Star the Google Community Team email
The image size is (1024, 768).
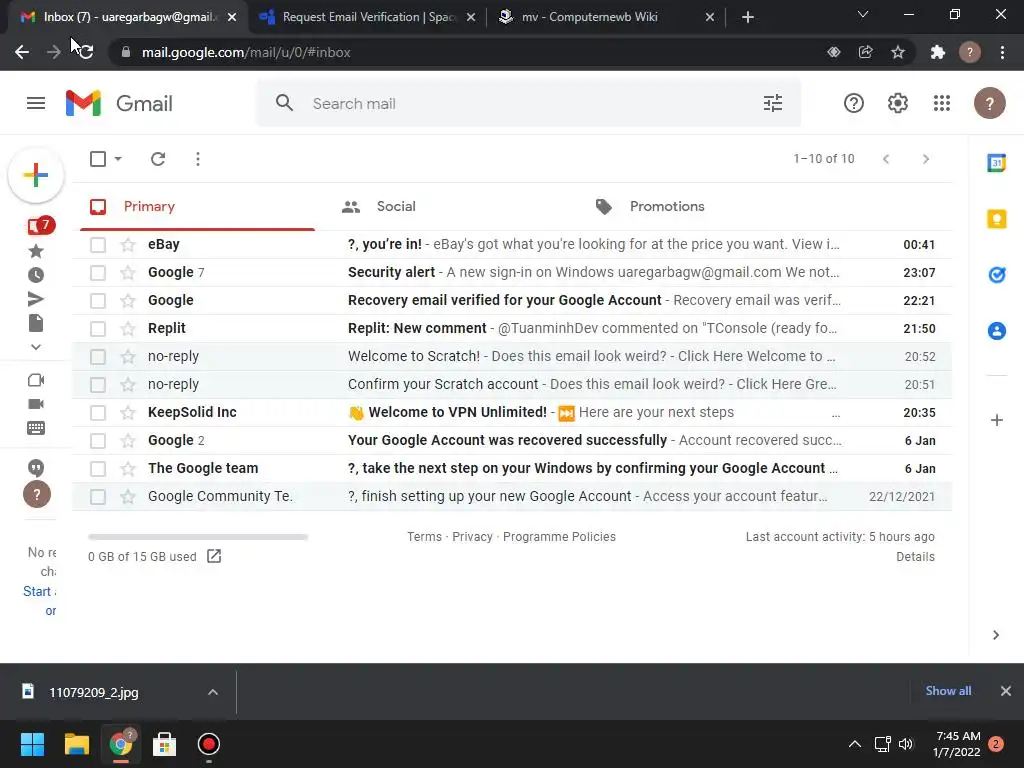128,496
